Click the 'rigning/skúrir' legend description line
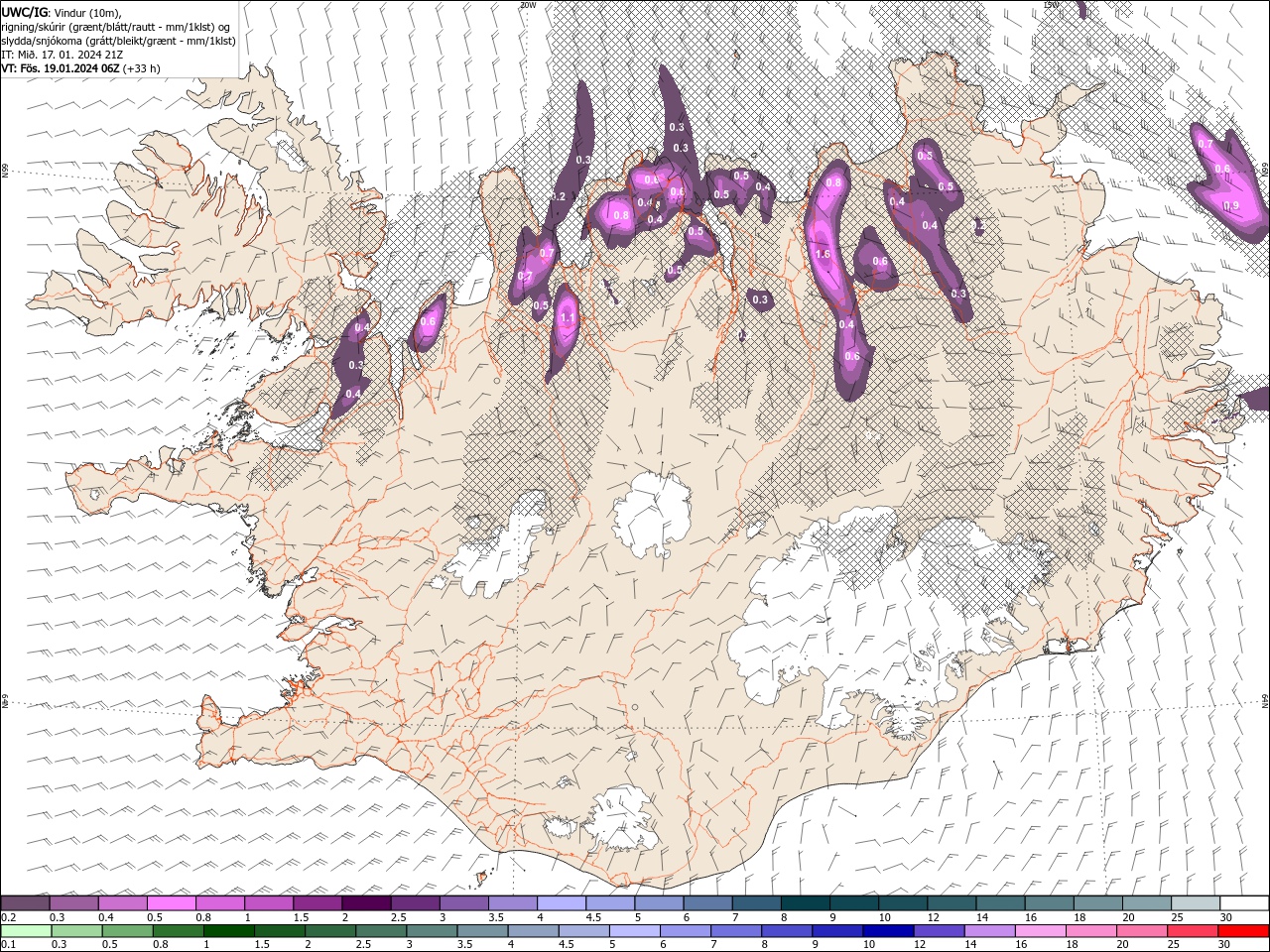Viewport: 1270px width, 952px height. (x=117, y=27)
